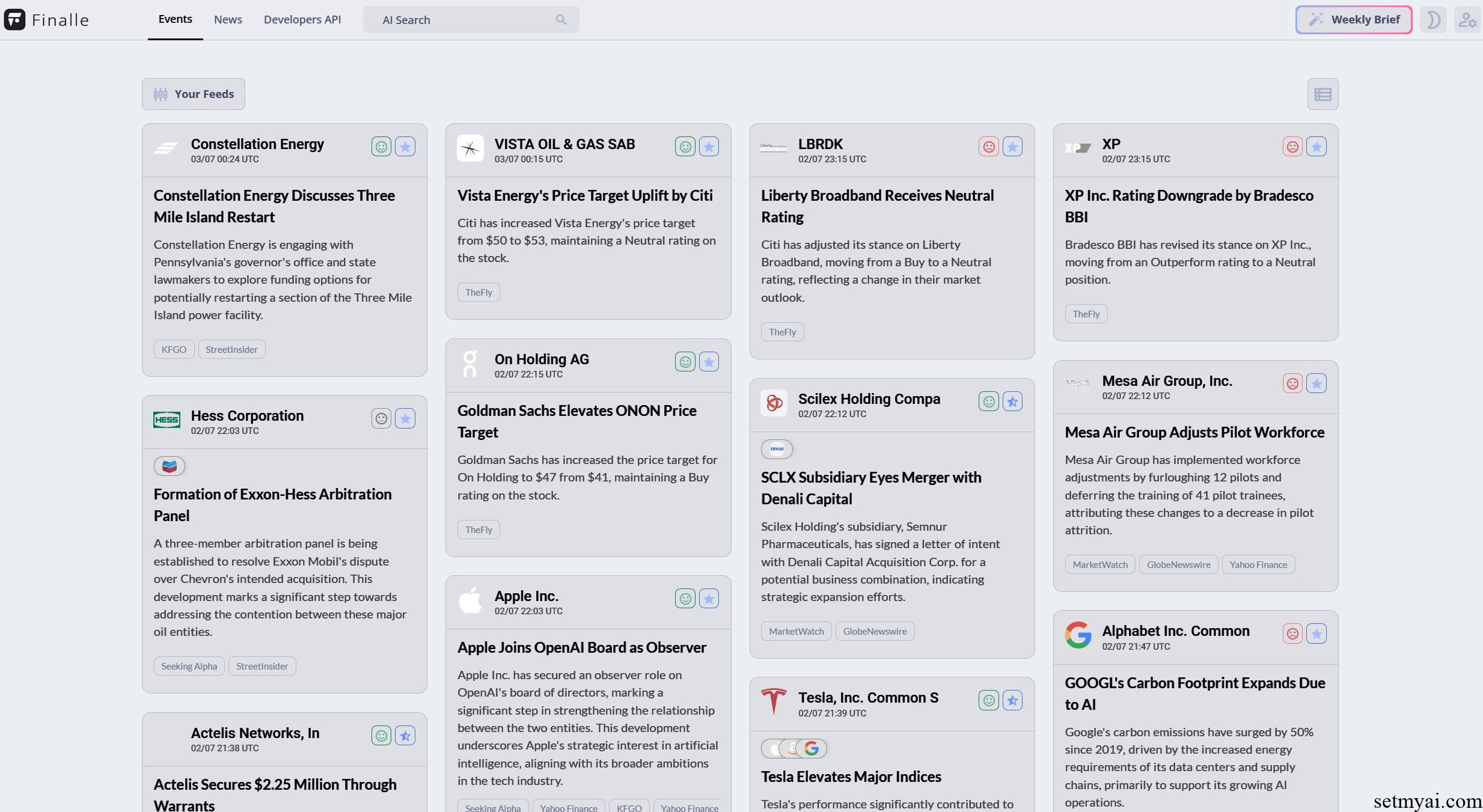Star the Mesa Air Group card

click(1316, 383)
